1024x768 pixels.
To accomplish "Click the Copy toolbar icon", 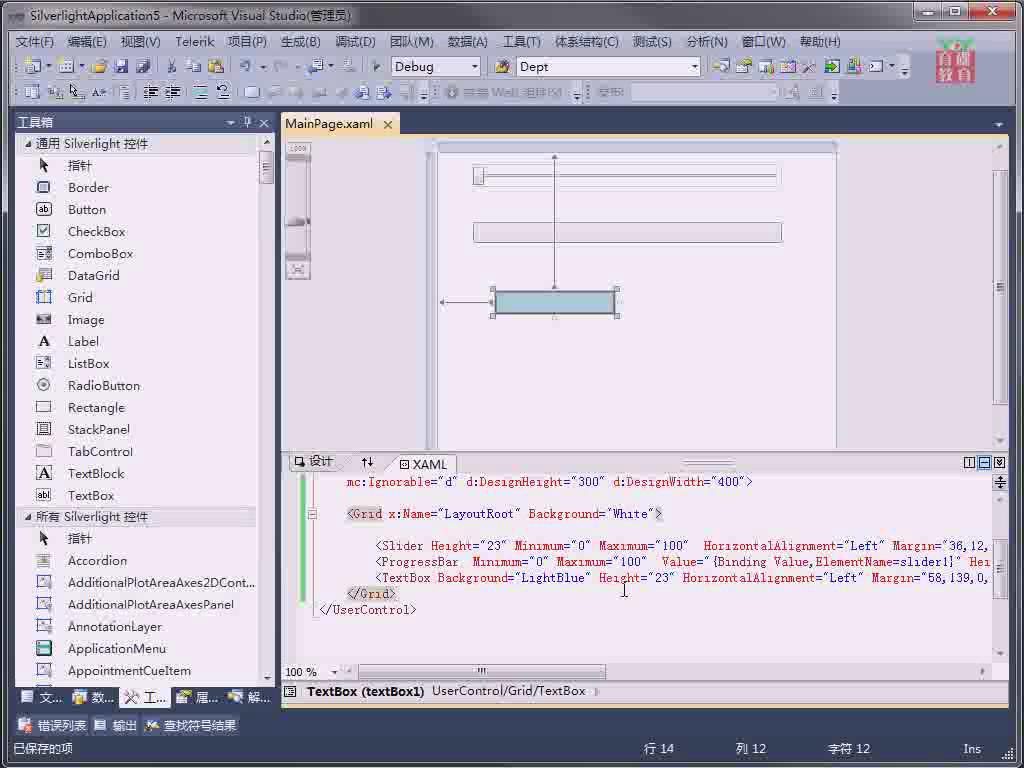I will pos(193,66).
